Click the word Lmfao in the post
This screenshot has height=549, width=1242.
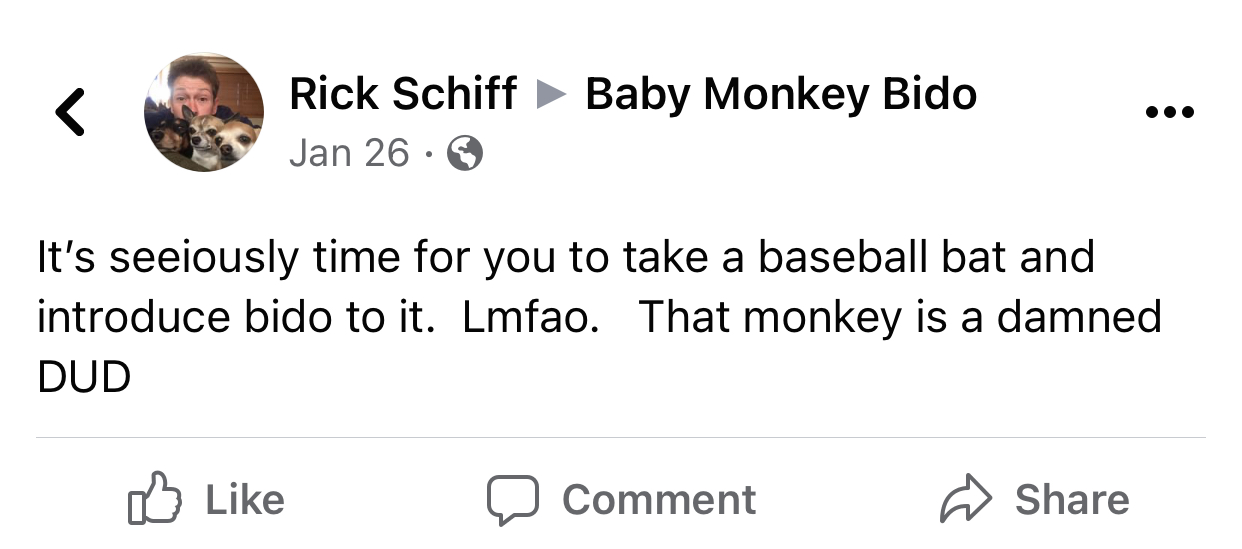(530, 318)
